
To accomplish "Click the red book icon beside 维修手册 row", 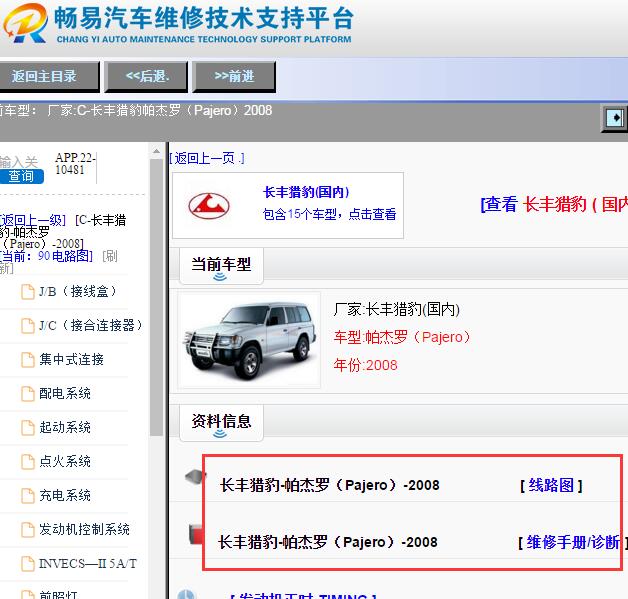I will point(196,534).
